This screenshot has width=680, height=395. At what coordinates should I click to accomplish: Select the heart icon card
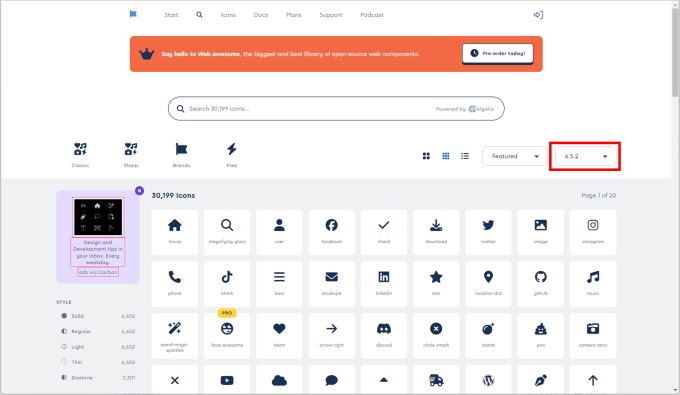(279, 336)
